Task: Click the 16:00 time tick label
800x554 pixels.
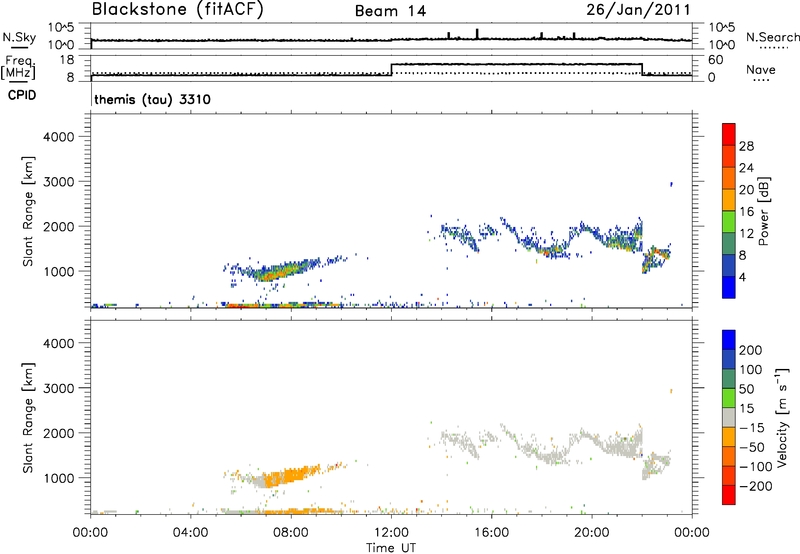Action: point(491,533)
